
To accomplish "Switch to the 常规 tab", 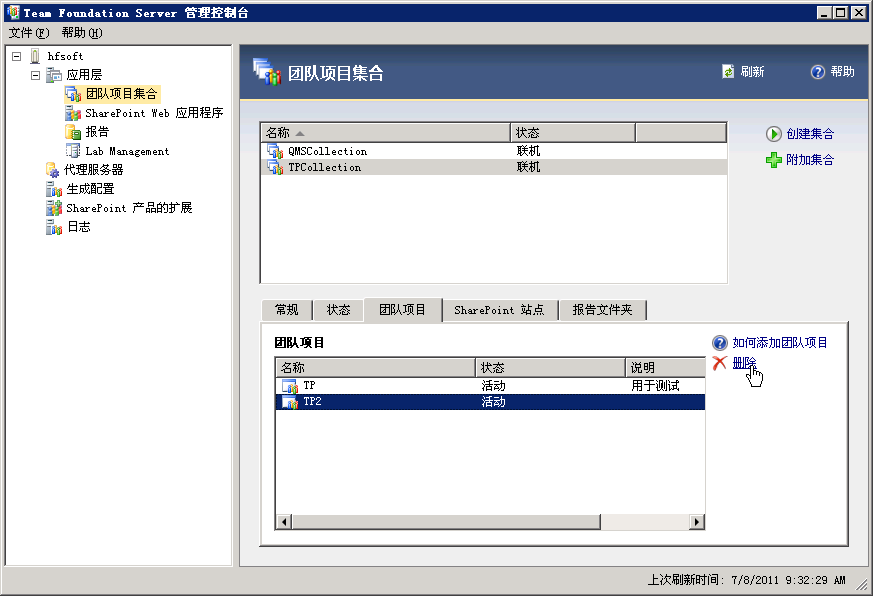I will pos(287,310).
